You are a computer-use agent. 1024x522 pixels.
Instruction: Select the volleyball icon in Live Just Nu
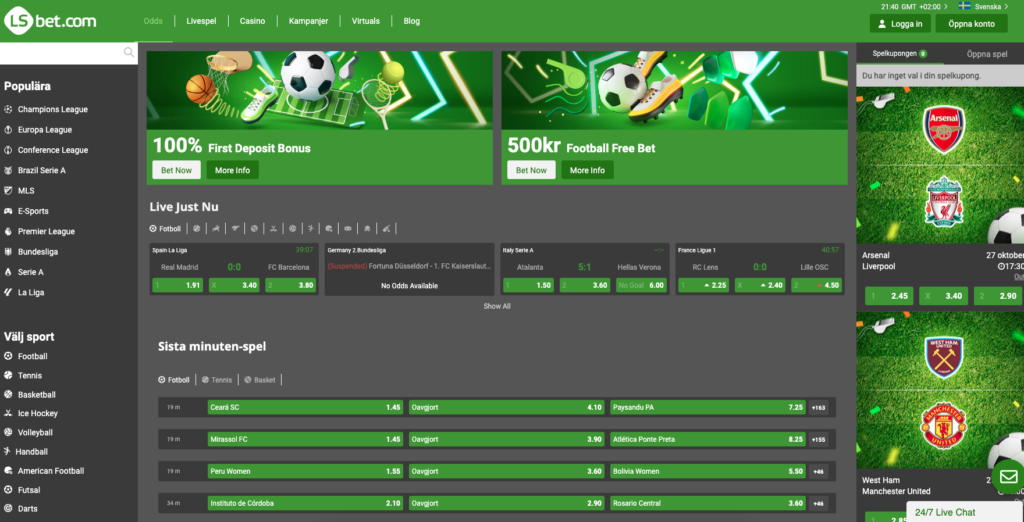coord(293,229)
